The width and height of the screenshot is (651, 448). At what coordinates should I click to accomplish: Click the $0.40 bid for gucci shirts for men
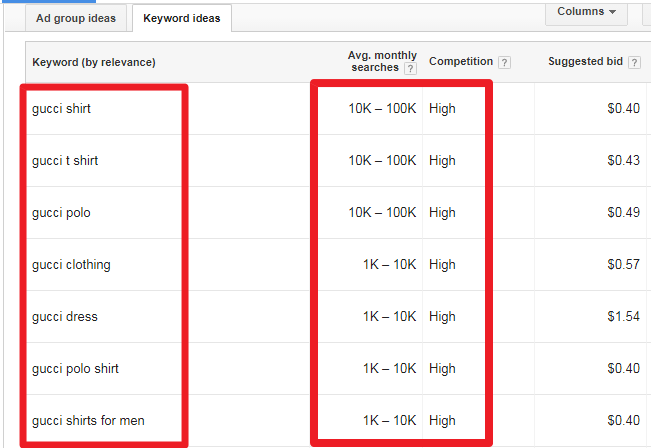[x=623, y=420]
